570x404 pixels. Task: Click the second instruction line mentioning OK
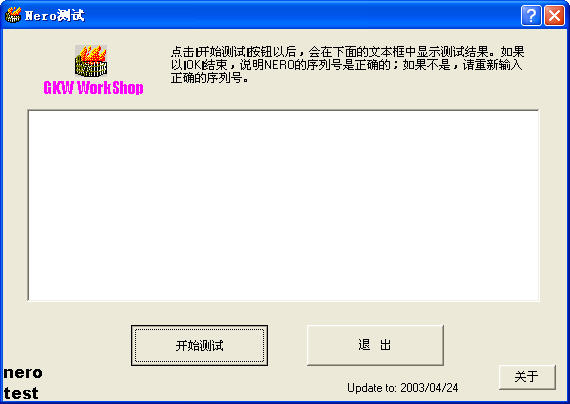346,65
